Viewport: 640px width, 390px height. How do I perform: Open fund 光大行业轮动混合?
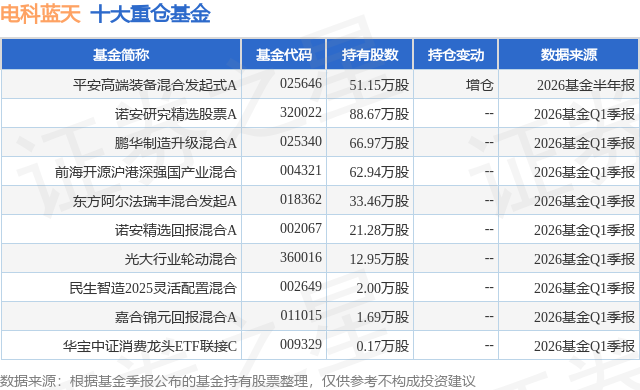180,259
